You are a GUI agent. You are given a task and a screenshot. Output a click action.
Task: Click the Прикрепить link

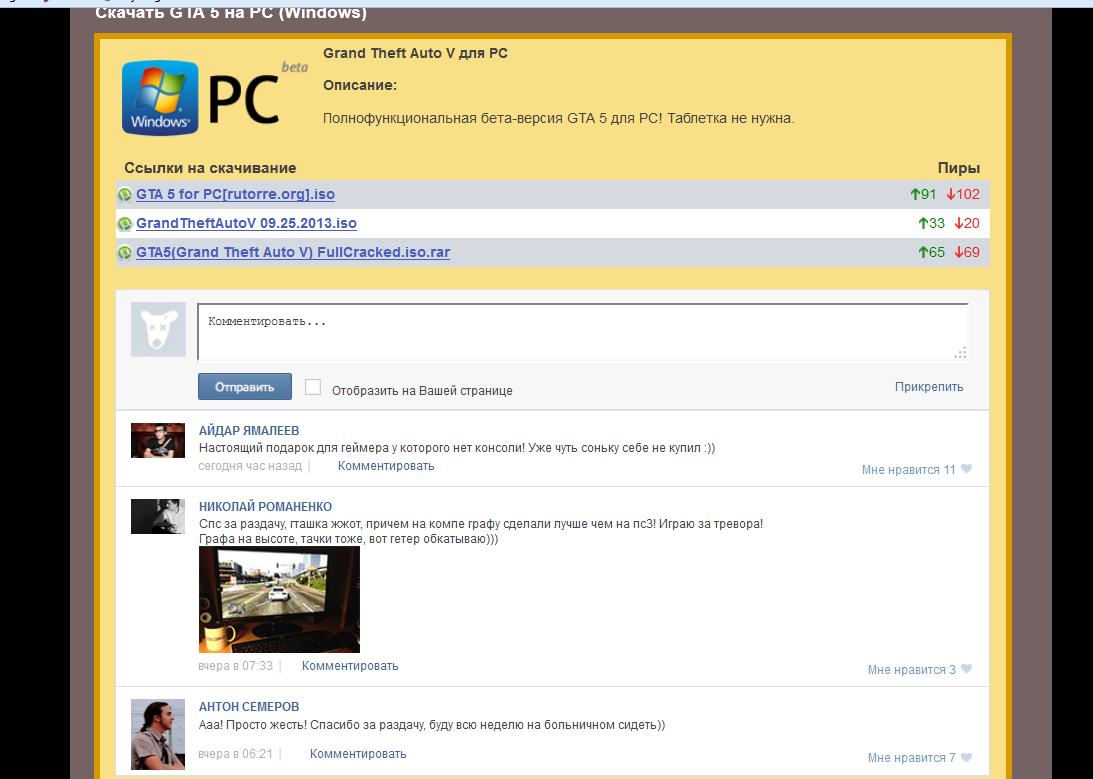(x=929, y=387)
